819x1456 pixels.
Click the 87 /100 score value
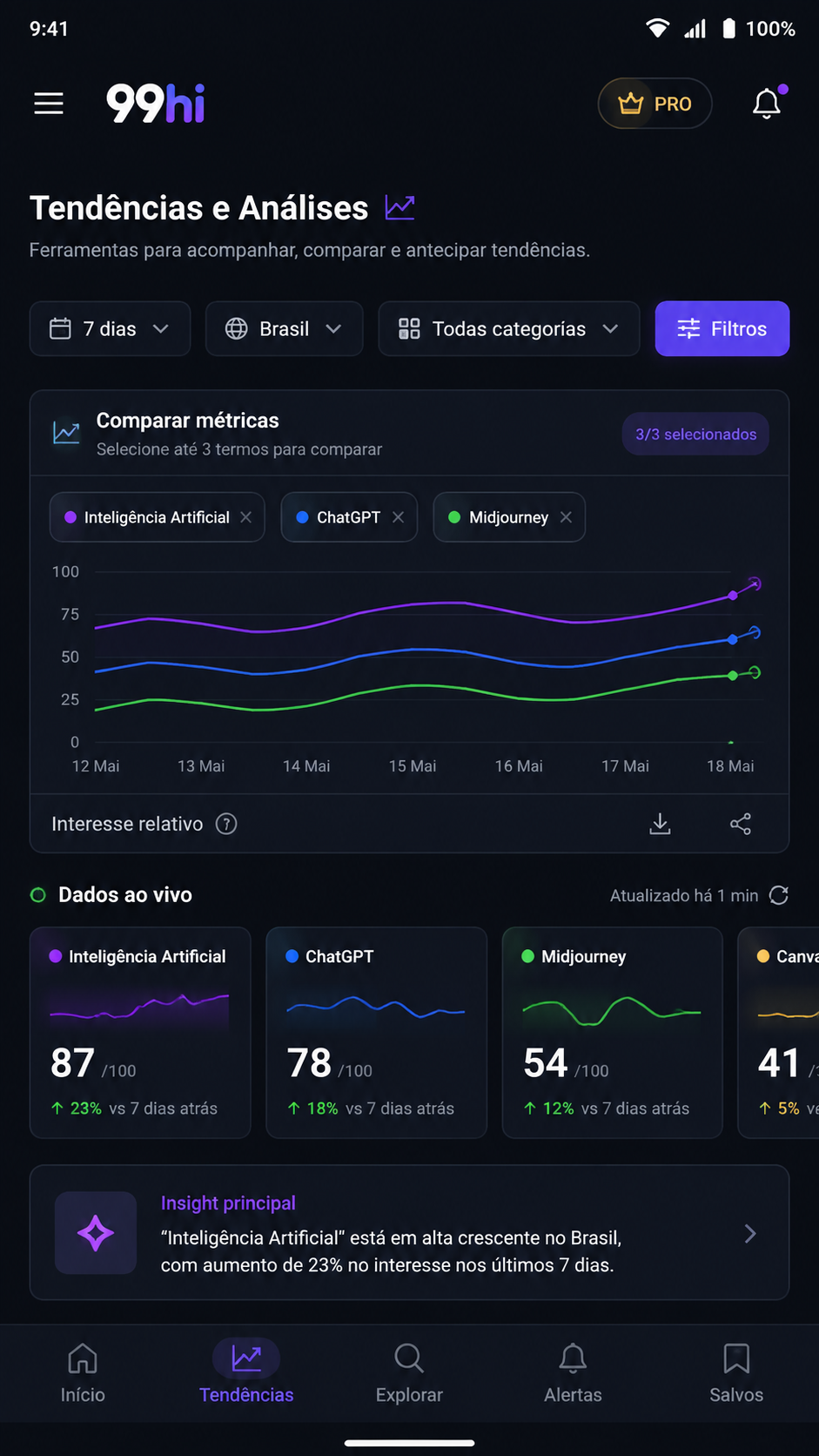click(x=93, y=1063)
